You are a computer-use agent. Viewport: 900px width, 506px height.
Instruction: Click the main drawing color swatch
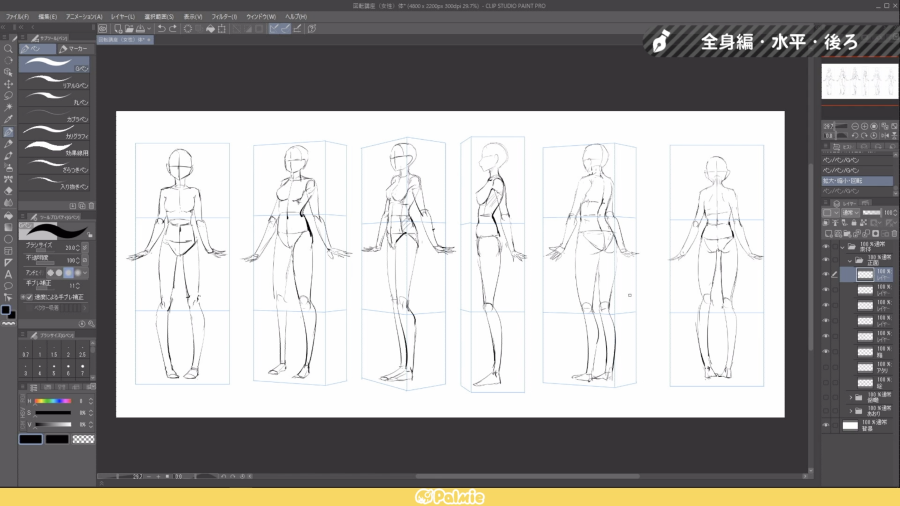30,439
